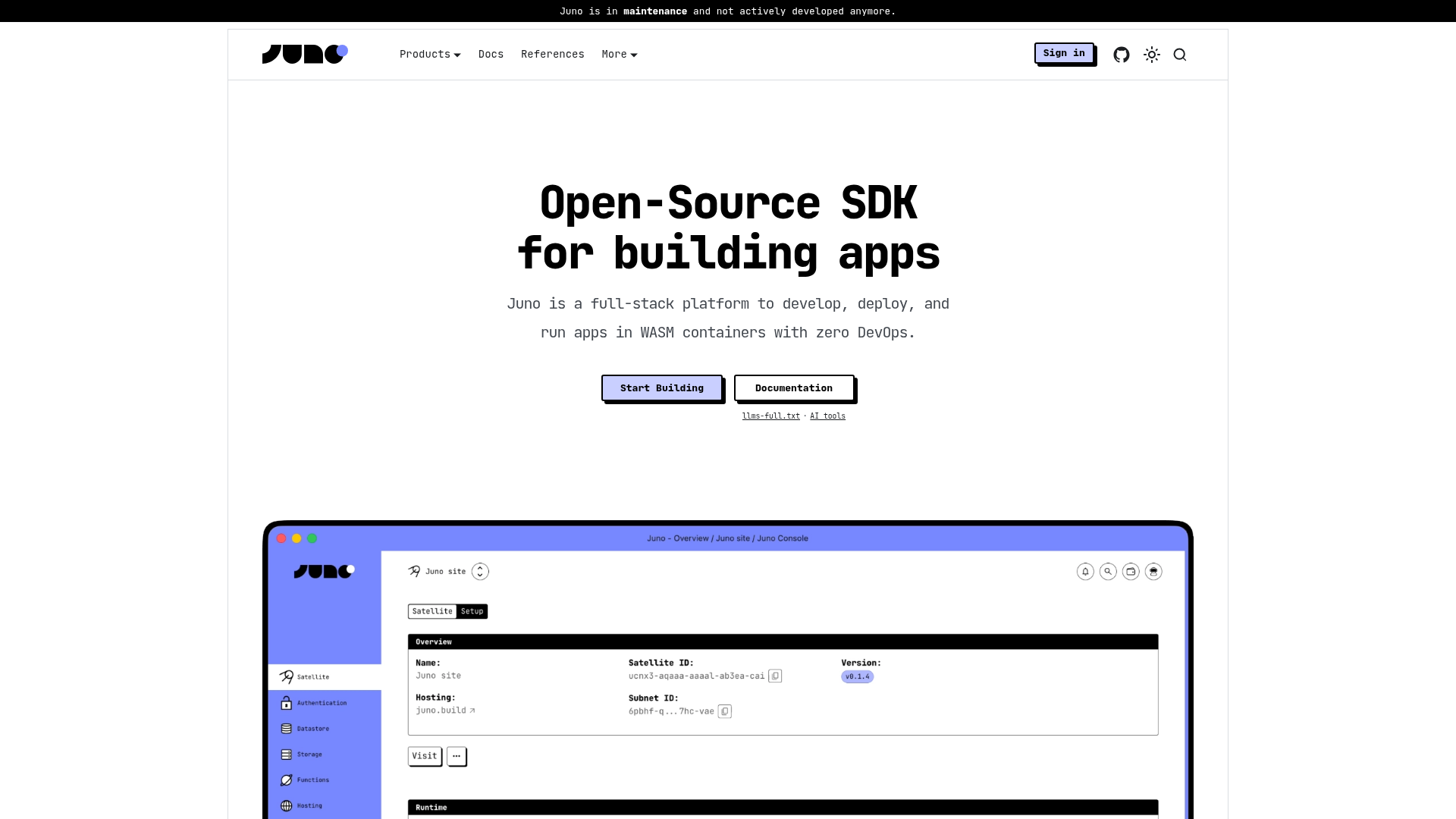This screenshot has height=819, width=1456.
Task: Open the search magnifier in the navbar
Action: pos(1180,55)
